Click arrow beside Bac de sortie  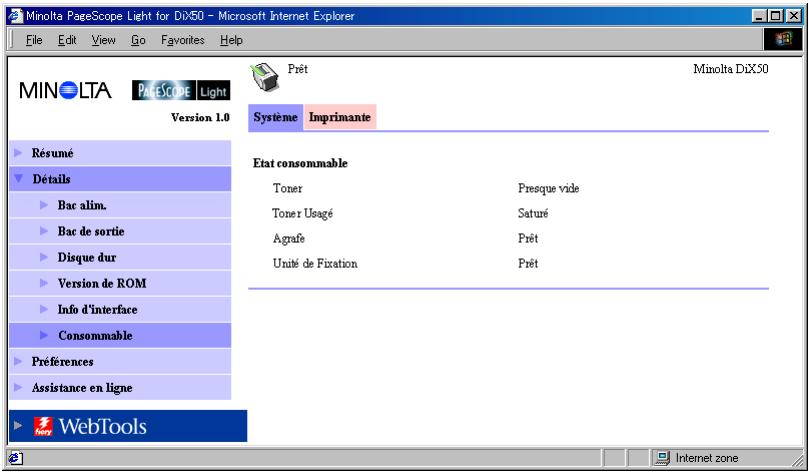click(44, 231)
